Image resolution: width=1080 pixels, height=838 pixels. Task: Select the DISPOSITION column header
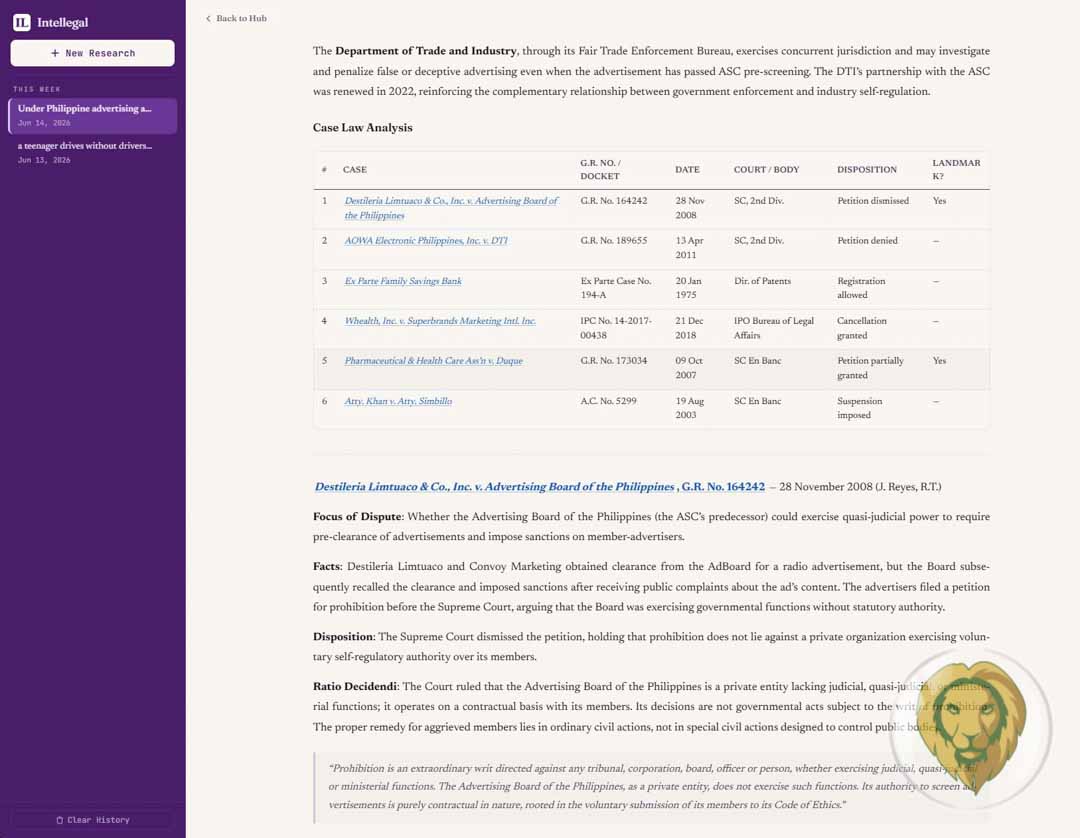(x=867, y=169)
